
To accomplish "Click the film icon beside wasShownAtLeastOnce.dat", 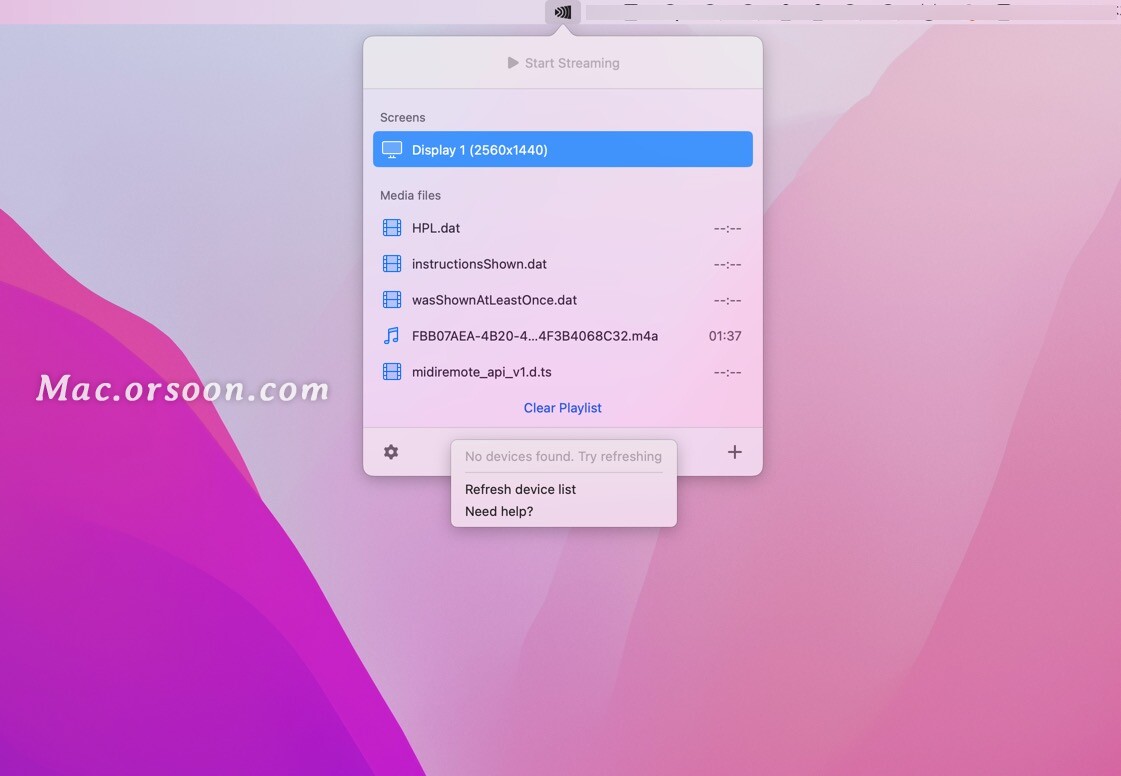I will point(391,299).
